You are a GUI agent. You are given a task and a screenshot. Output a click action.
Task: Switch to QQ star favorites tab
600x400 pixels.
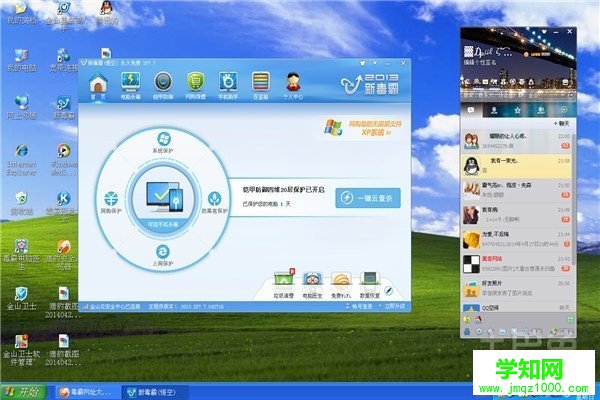[x=517, y=110]
